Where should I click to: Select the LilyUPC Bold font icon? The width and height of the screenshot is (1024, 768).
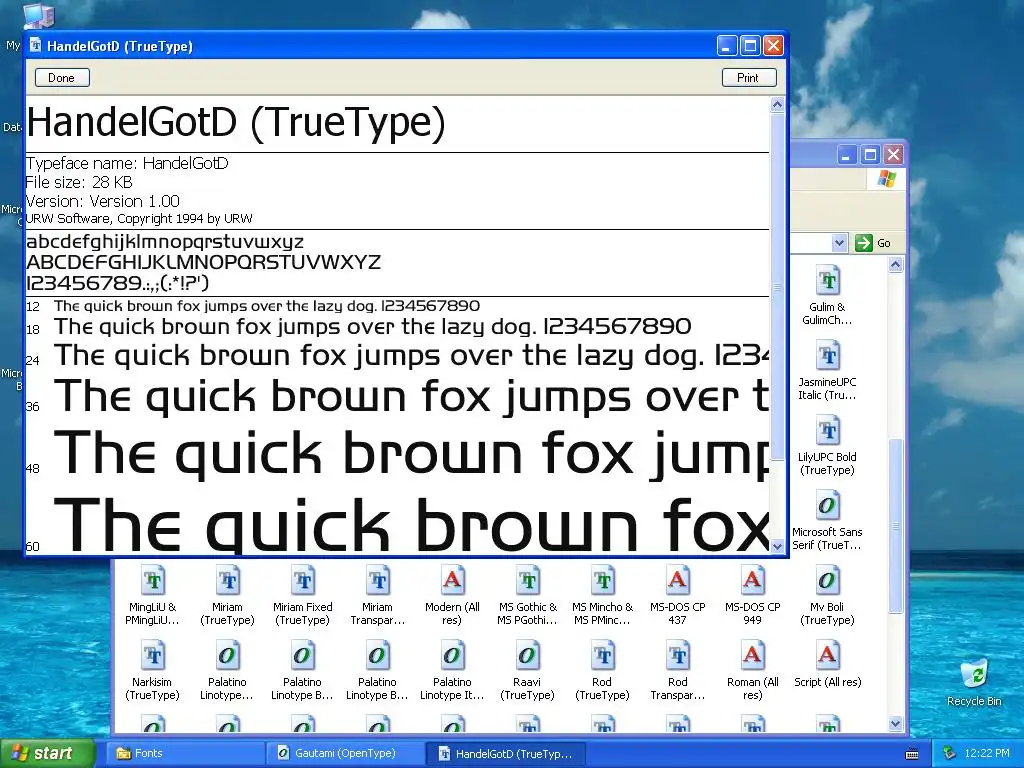click(827, 432)
